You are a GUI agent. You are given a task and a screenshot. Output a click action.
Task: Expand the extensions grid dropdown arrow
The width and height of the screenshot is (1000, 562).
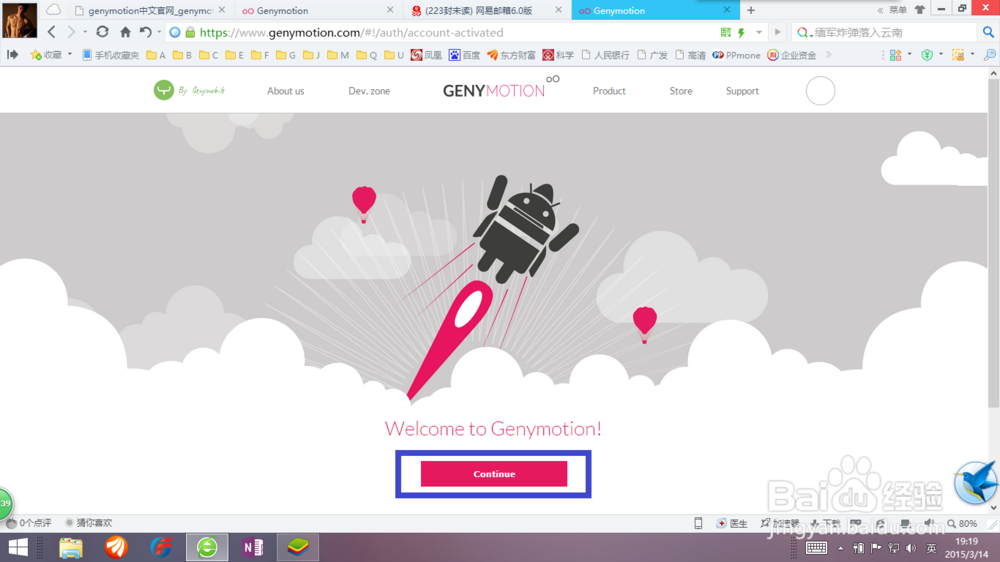pos(909,54)
